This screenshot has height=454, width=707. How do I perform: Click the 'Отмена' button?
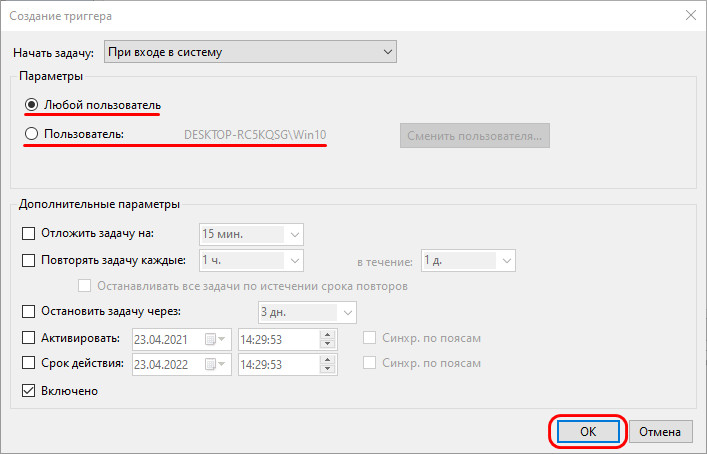(660, 431)
